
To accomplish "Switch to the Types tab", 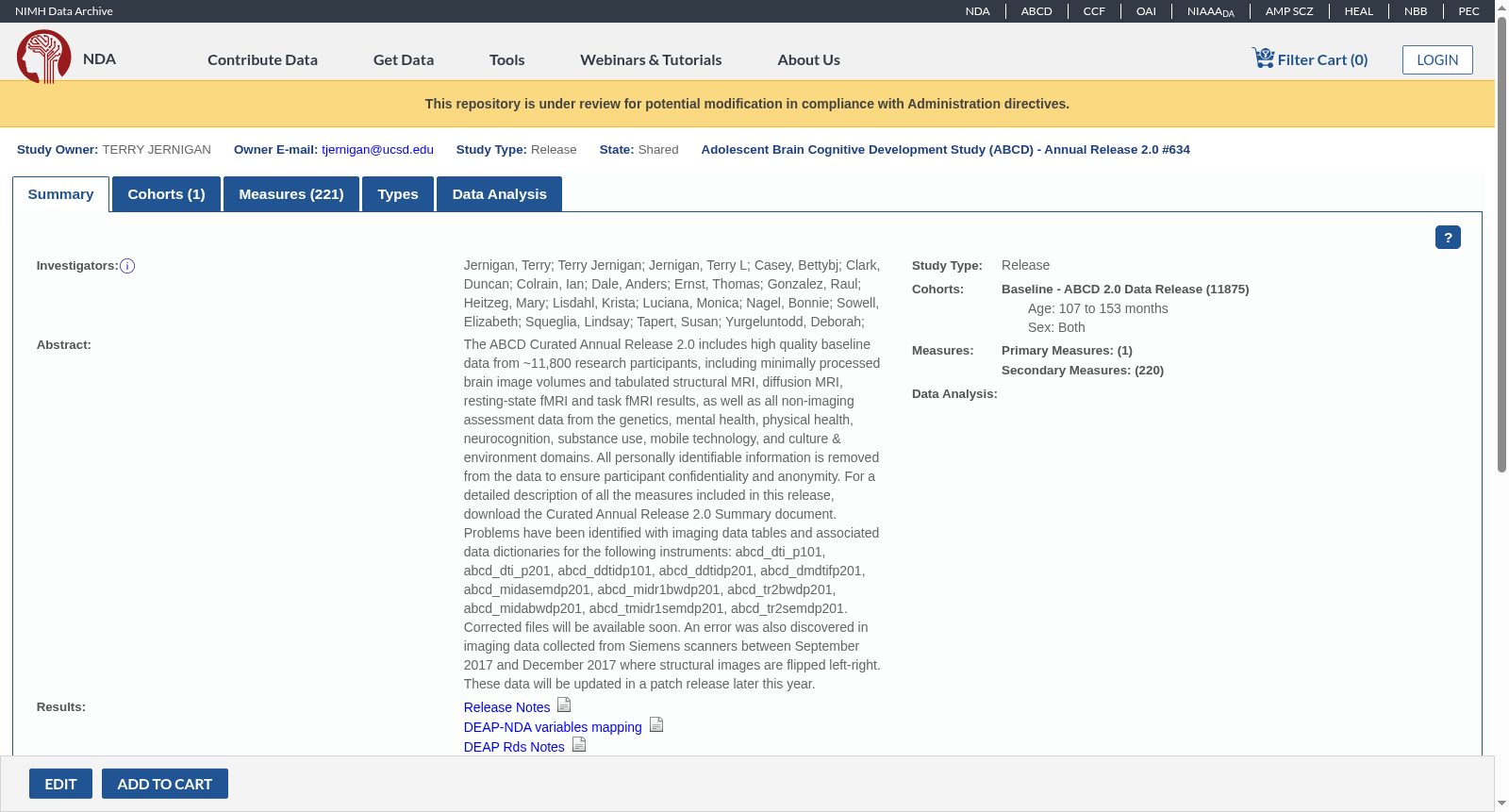I will click(398, 194).
